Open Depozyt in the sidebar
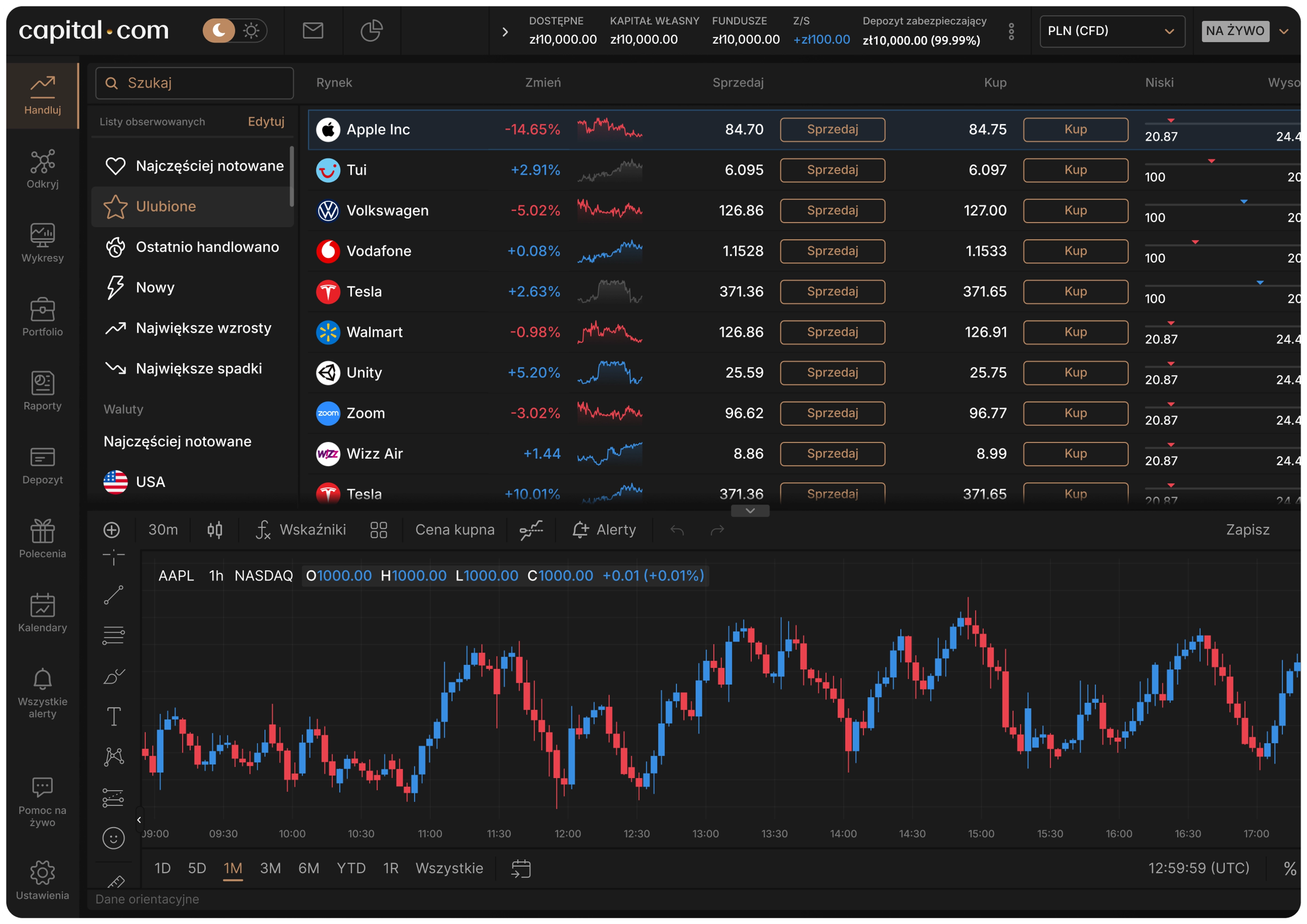This screenshot has height=924, width=1307. 43,465
